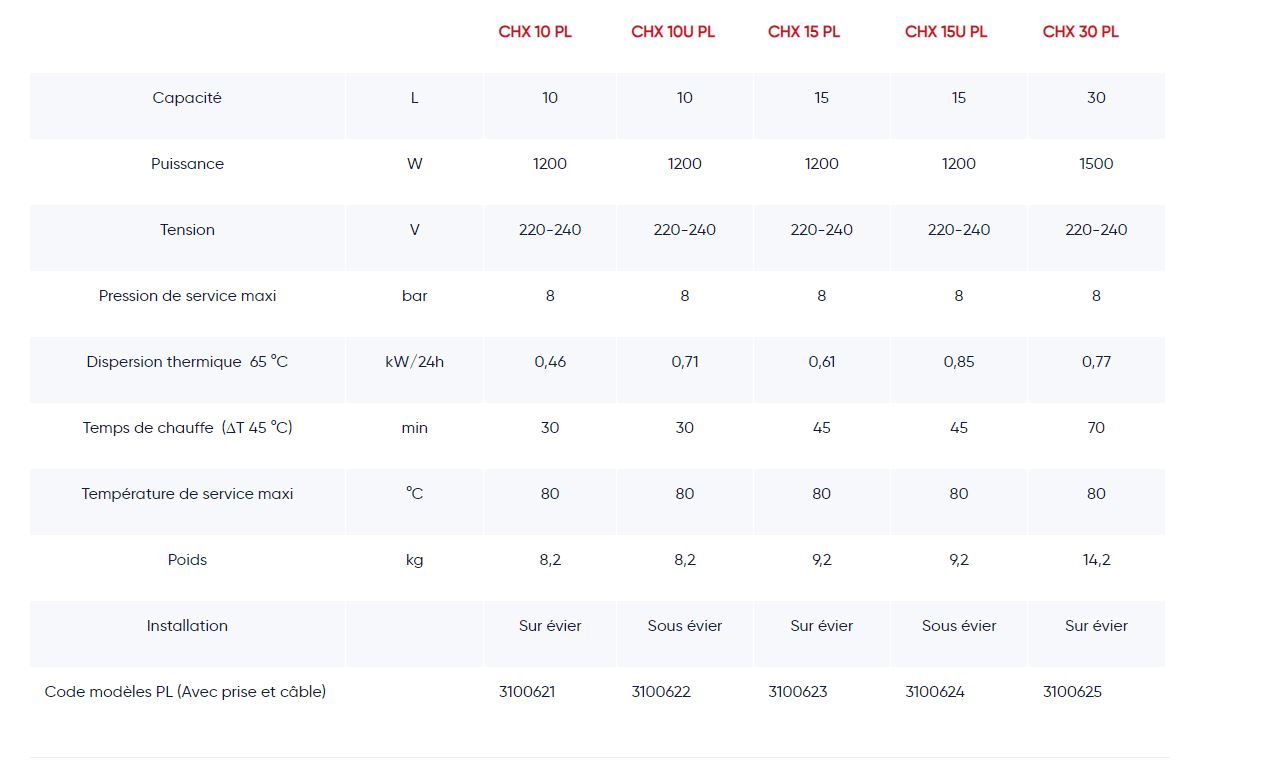Click the Puissance row label
The width and height of the screenshot is (1263, 765).
[187, 164]
